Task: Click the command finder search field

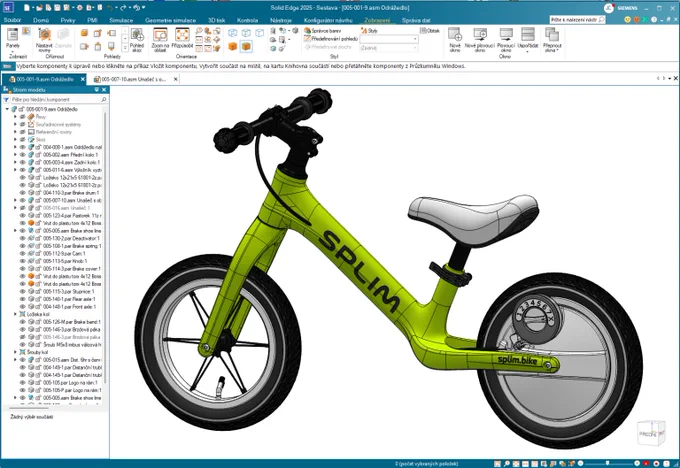Action: pos(577,20)
